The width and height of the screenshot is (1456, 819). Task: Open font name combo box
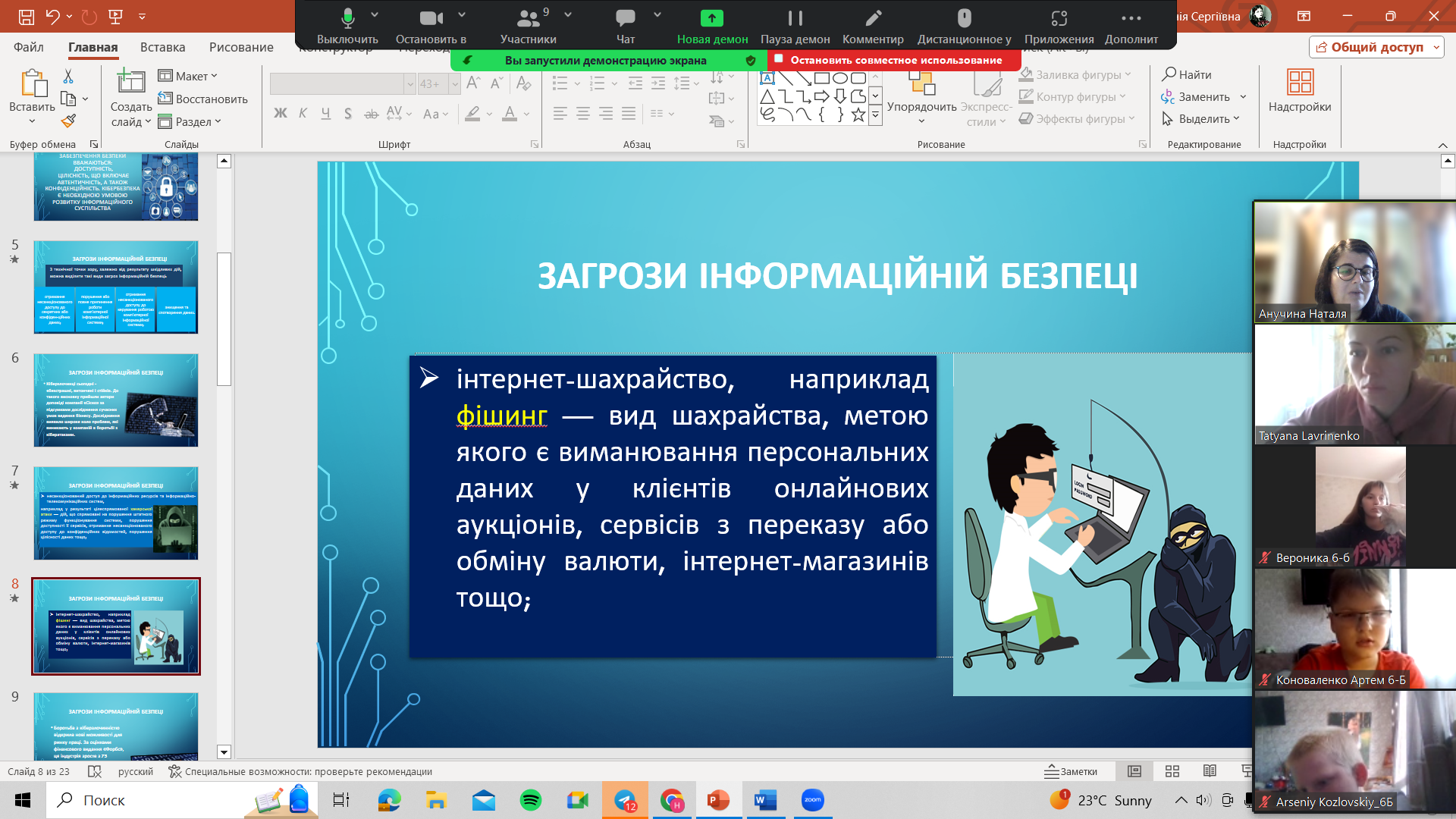[343, 83]
